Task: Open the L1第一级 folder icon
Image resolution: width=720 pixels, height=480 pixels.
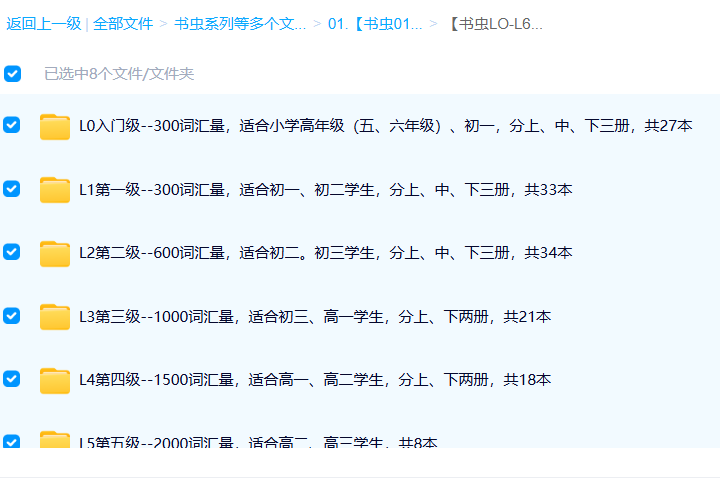Action: tap(55, 190)
